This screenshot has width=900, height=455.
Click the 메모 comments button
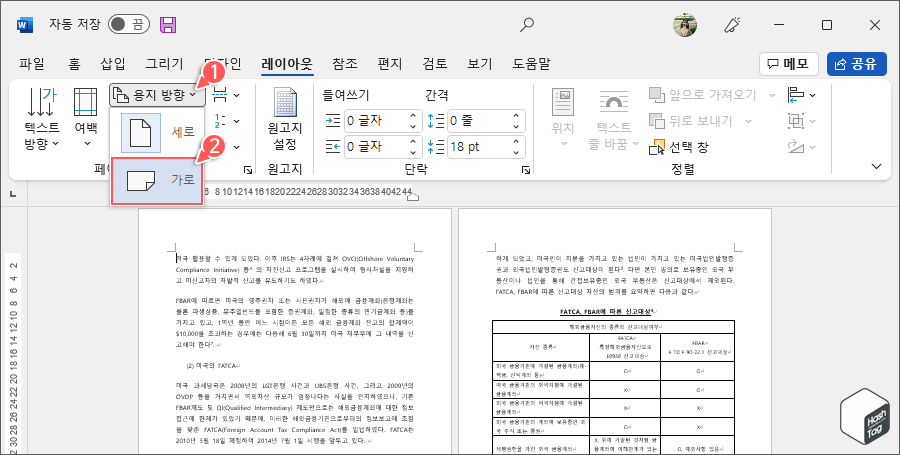(x=789, y=64)
